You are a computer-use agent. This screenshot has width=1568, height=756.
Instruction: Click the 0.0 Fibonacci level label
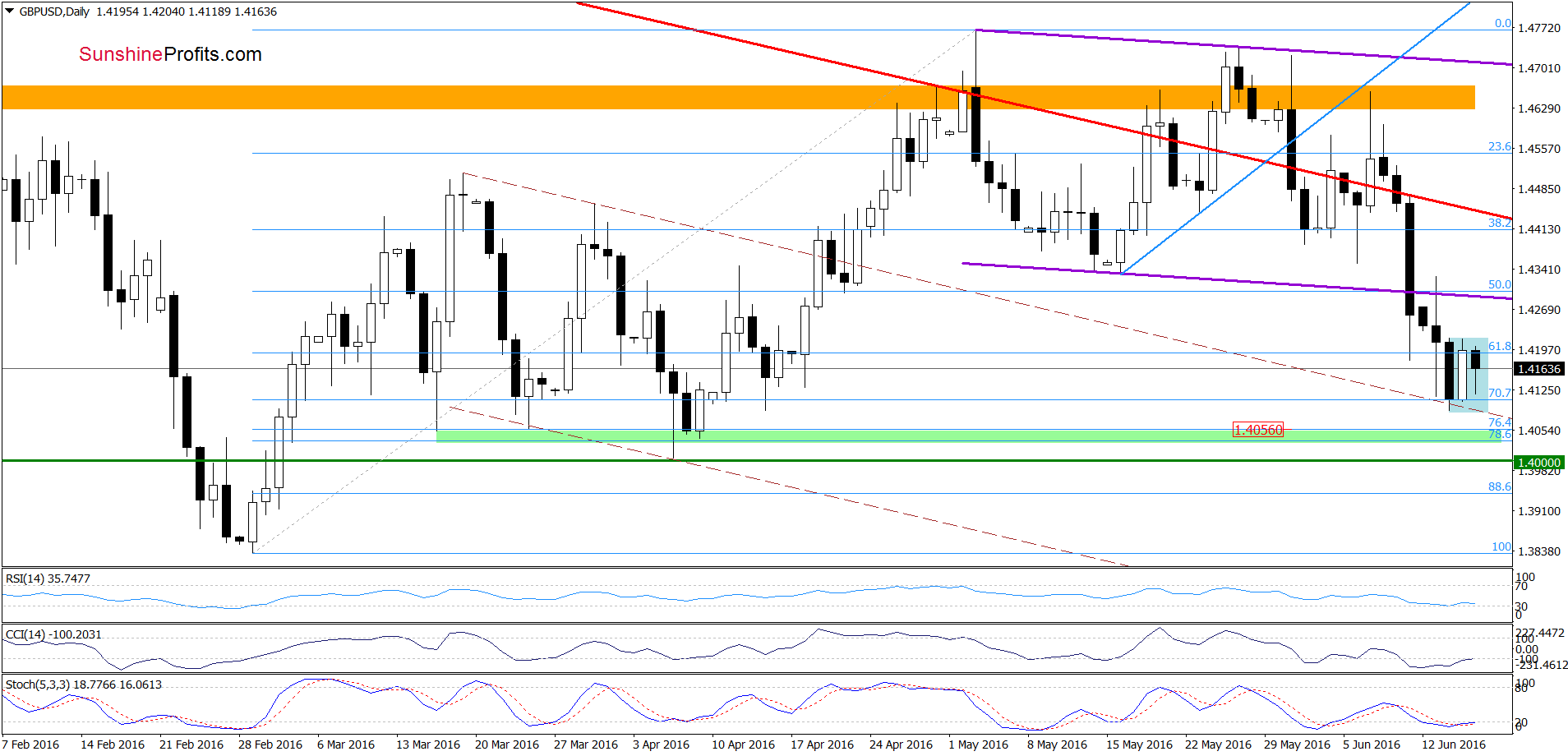click(1502, 23)
